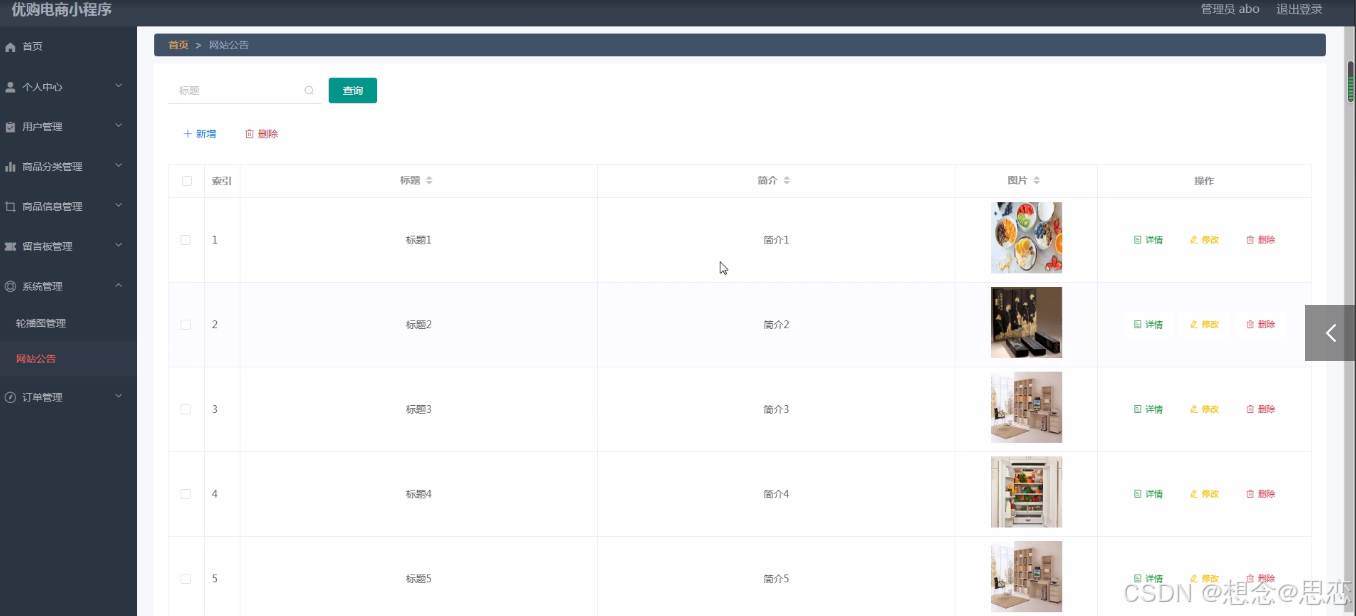Viewport: 1356px width, 616px height.
Task: Expand the 留言板管理 submenu chevron
Action: (118, 246)
